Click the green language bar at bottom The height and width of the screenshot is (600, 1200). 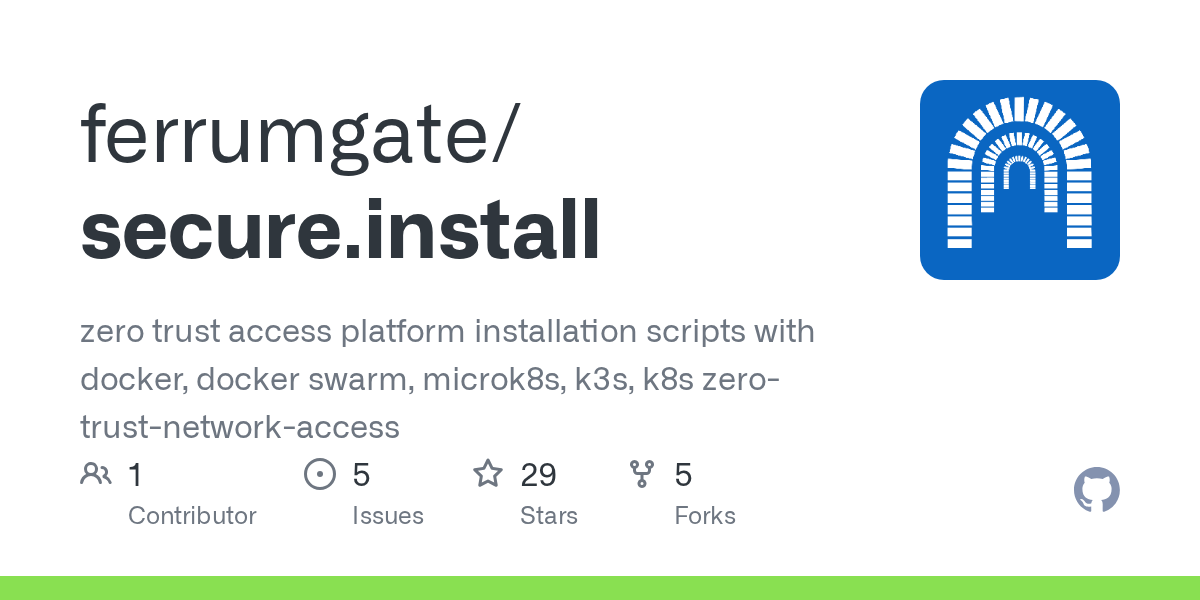600,588
